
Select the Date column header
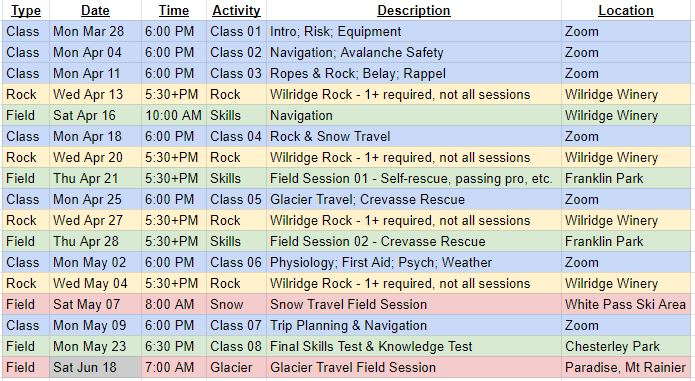point(95,10)
